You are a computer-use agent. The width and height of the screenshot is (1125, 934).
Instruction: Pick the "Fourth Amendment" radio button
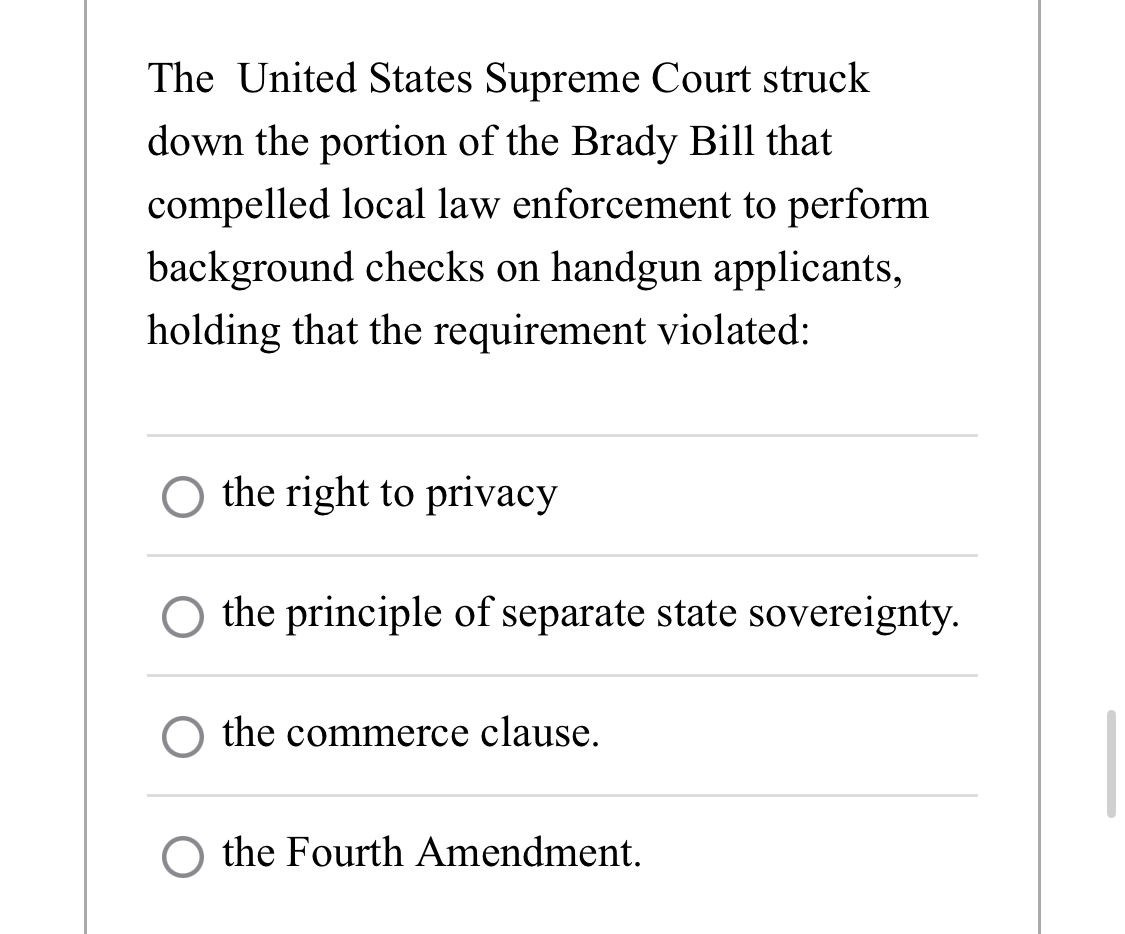tap(182, 857)
